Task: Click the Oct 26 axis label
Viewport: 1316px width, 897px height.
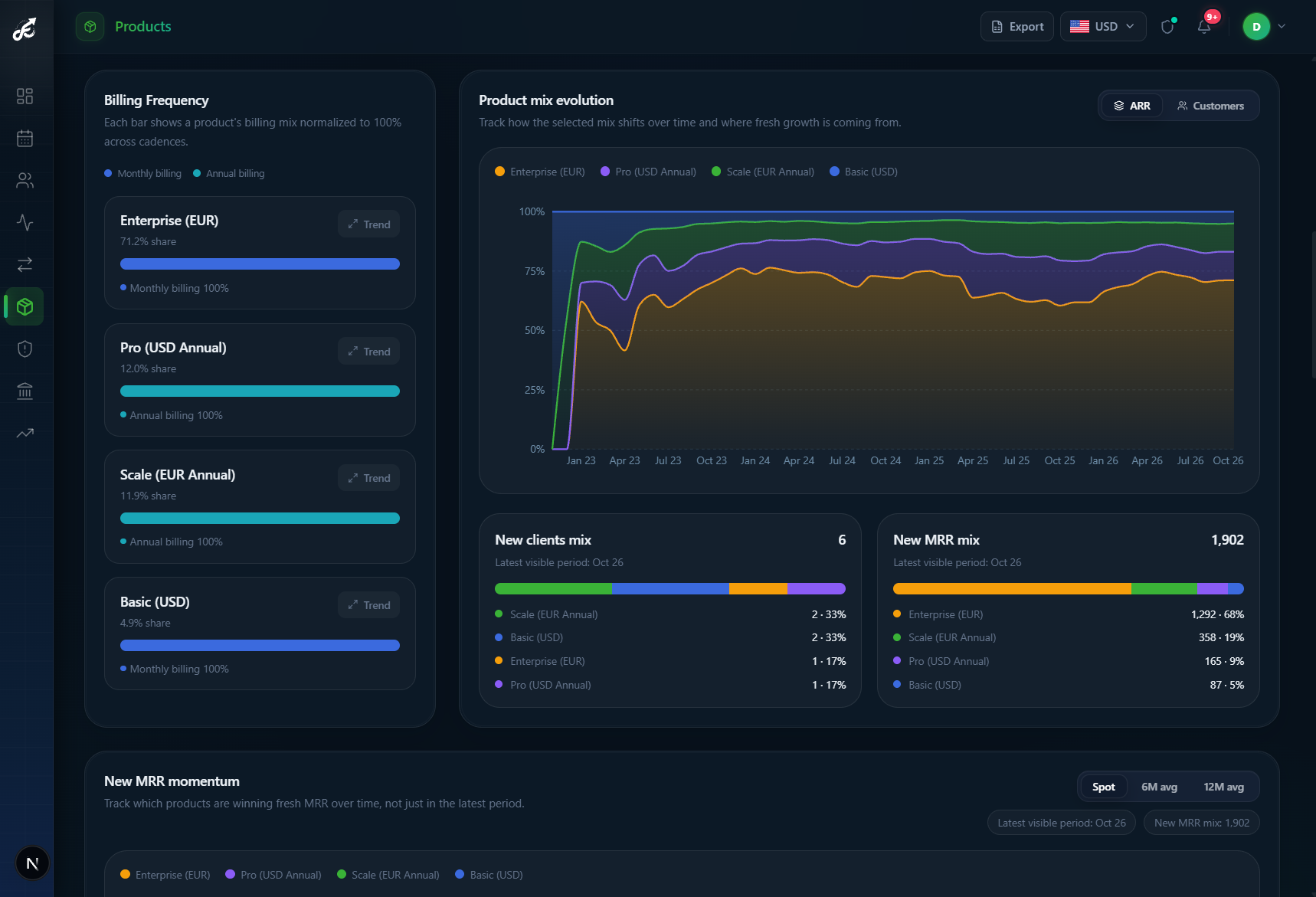Action: (x=1228, y=460)
